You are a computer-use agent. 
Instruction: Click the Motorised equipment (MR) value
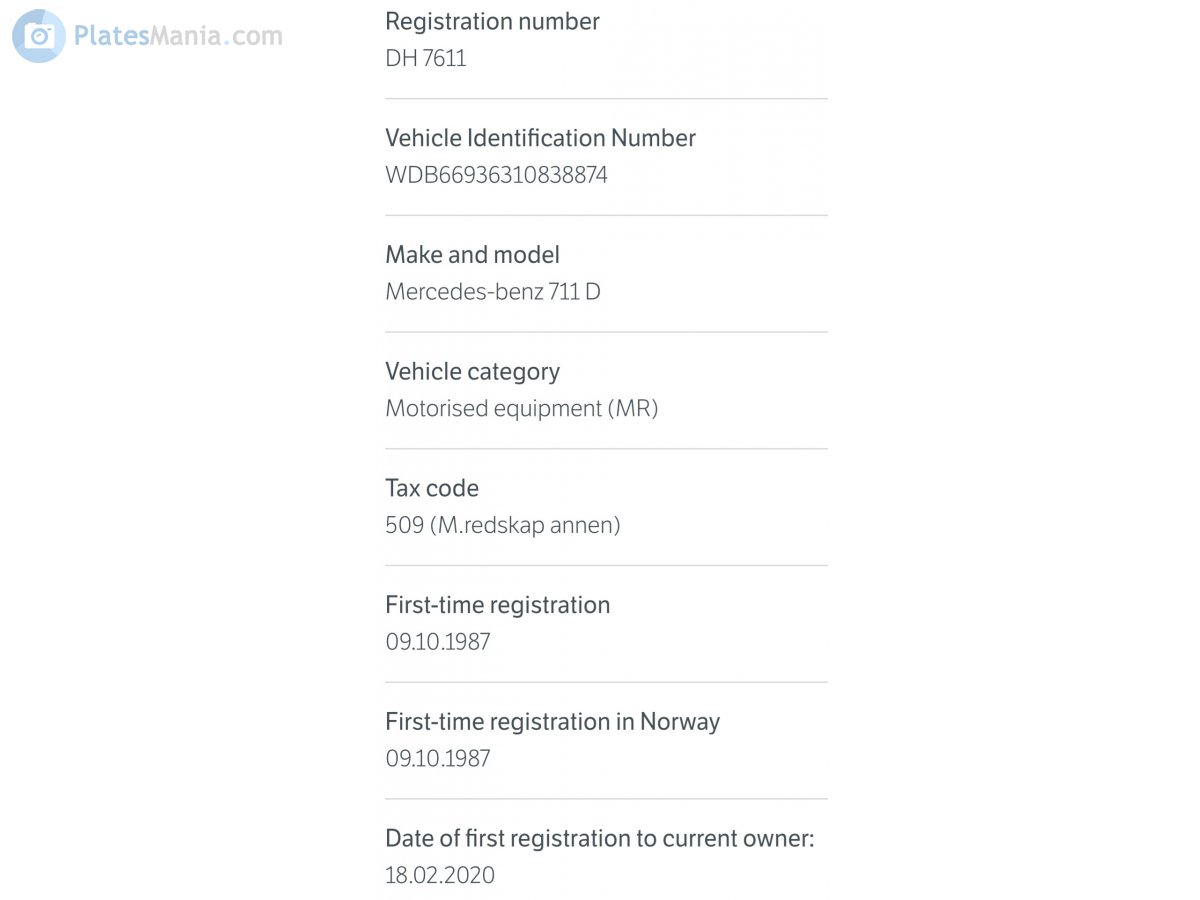click(521, 408)
